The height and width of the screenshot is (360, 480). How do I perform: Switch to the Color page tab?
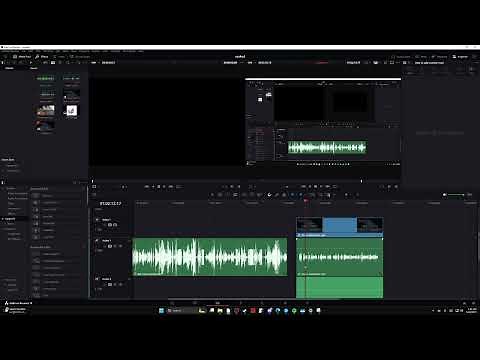point(262,303)
